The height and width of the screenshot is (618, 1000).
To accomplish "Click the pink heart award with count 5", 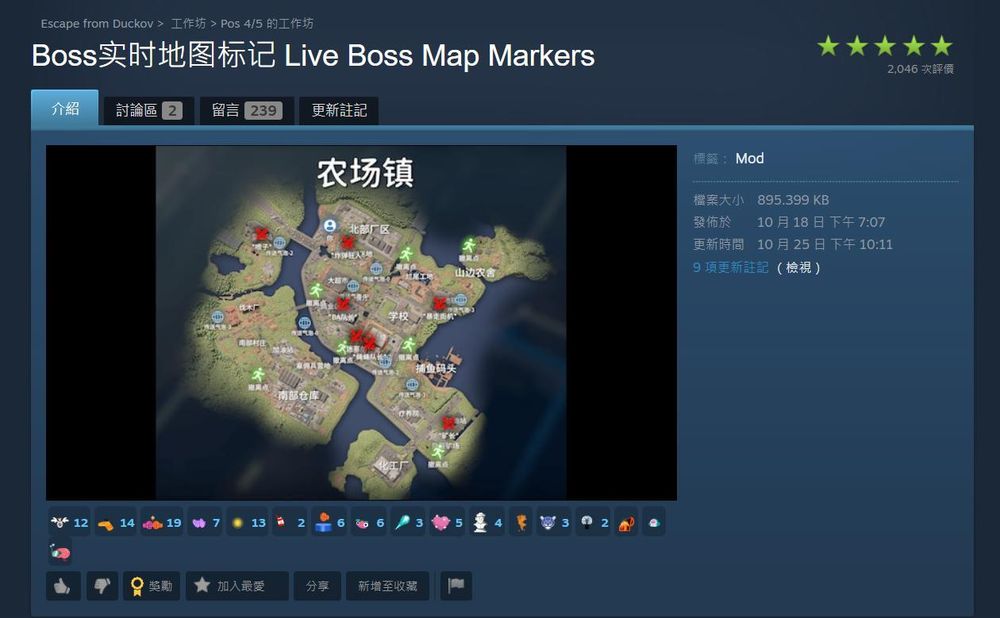I will (447, 523).
